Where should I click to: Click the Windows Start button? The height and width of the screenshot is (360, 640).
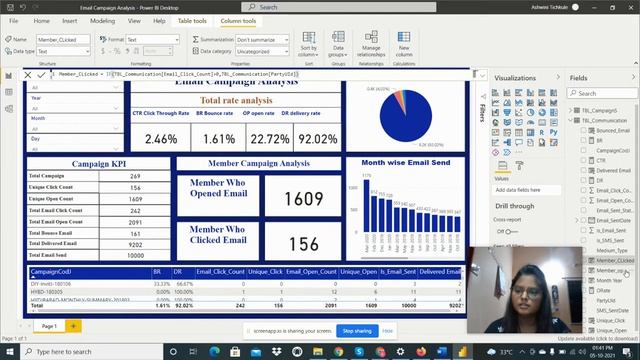[10, 351]
